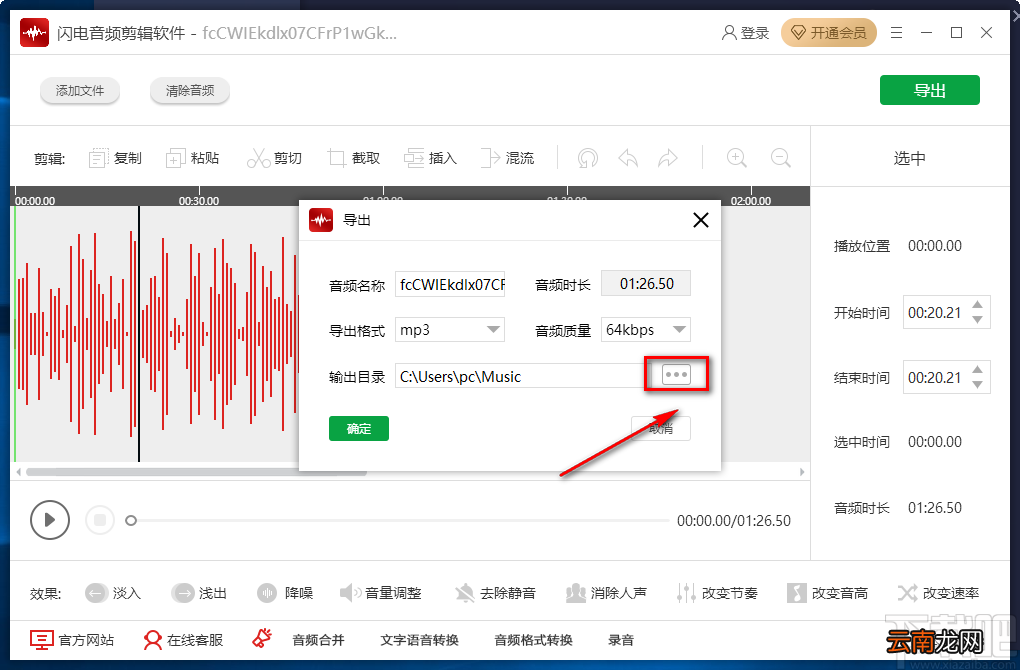Open Change Tempo (改变节奏)
Image resolution: width=1020 pixels, height=670 pixels.
click(717, 593)
